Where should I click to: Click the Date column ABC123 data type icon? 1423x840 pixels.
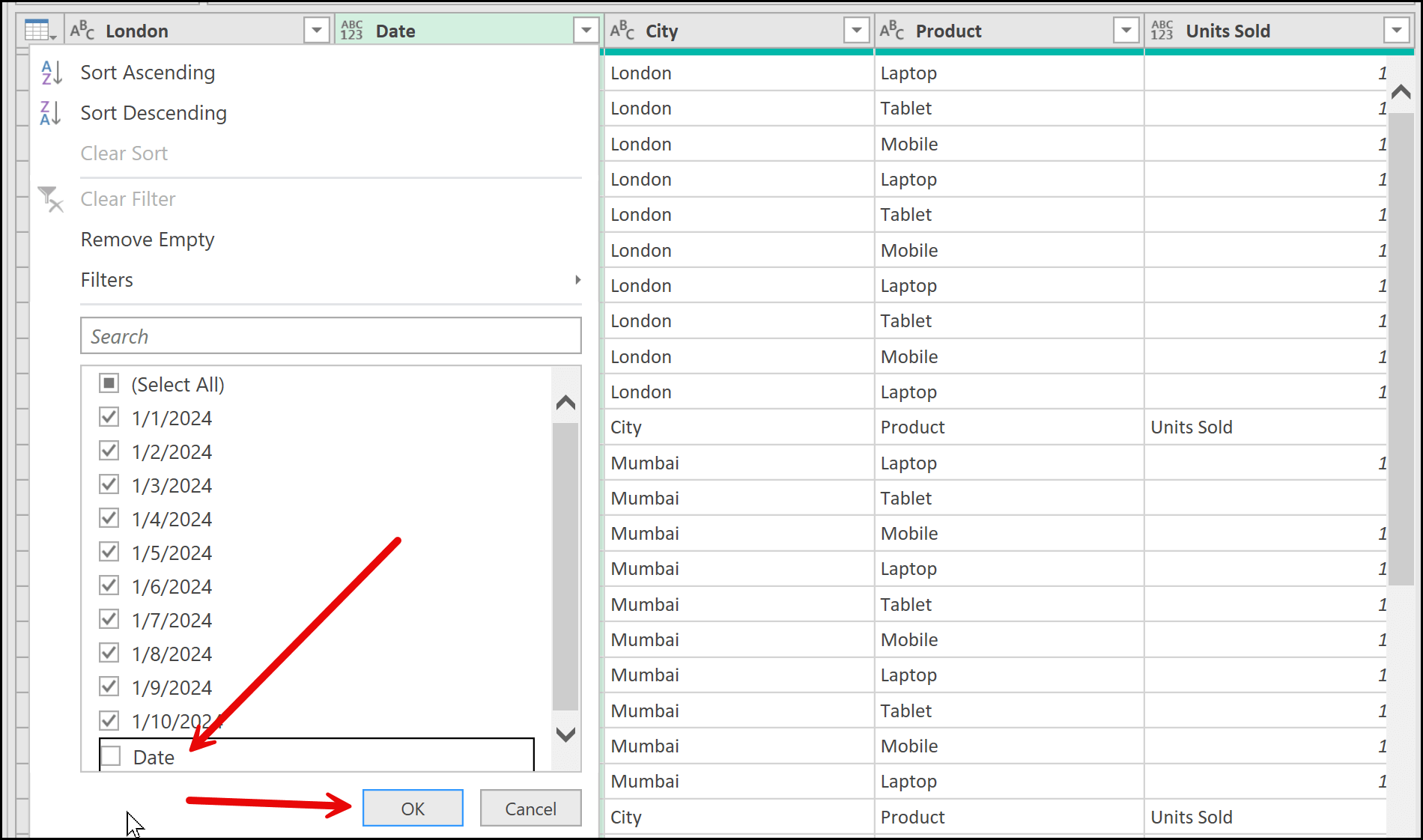[352, 31]
